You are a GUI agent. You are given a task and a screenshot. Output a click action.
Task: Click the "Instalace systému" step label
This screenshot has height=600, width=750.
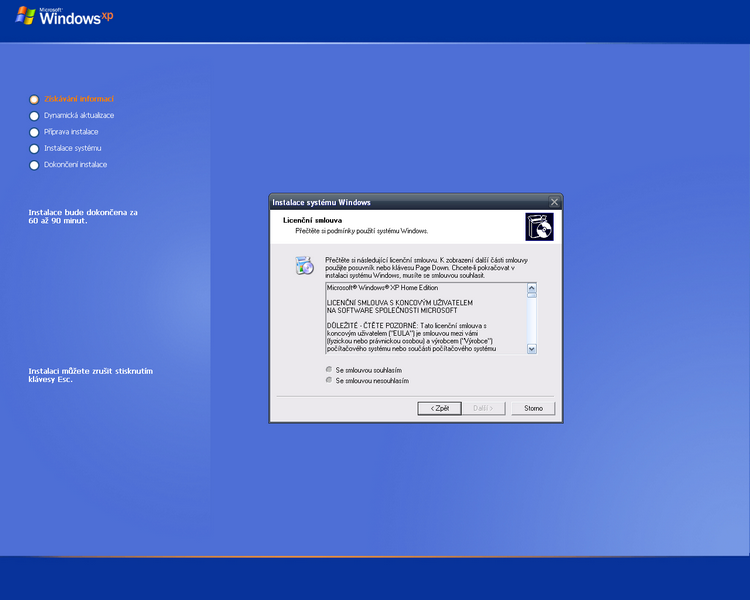click(73, 148)
